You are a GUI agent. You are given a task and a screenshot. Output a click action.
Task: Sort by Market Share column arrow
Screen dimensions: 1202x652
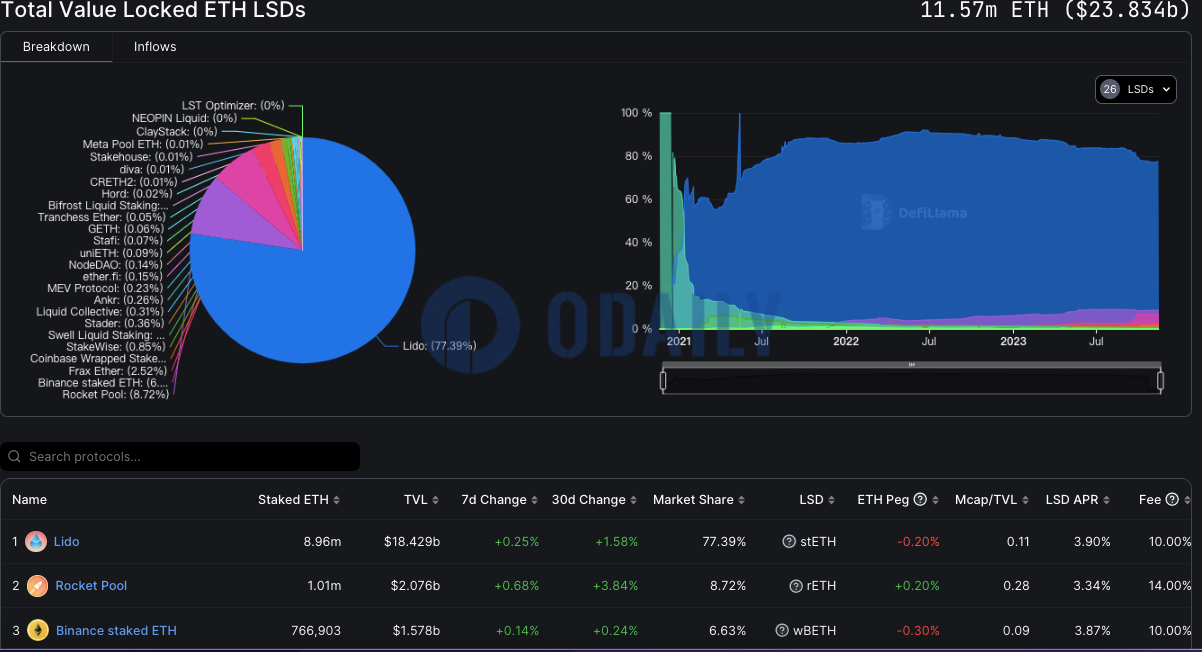coord(741,500)
